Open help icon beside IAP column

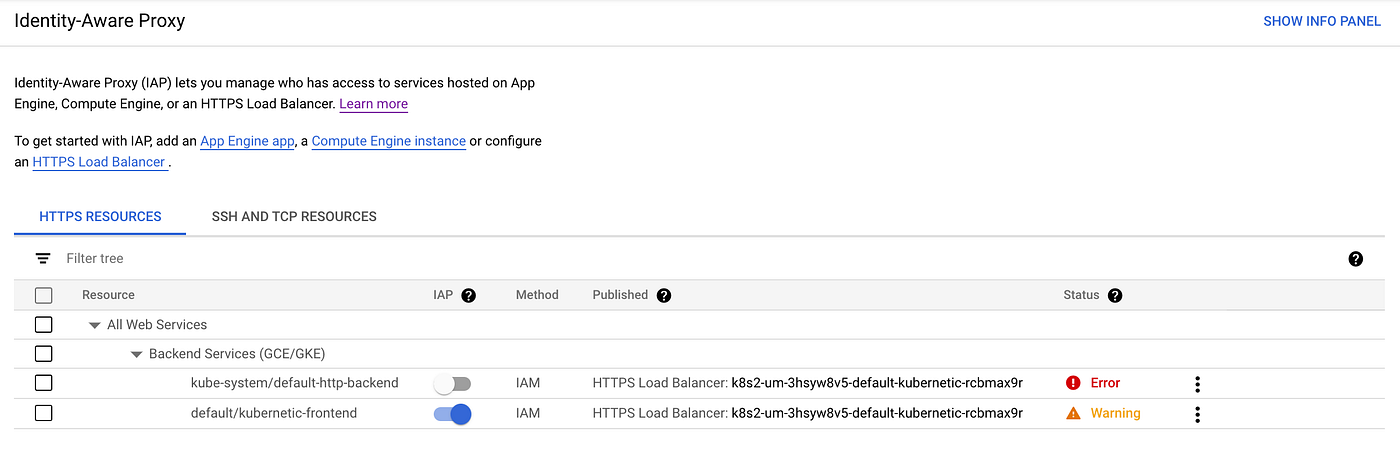[468, 295]
